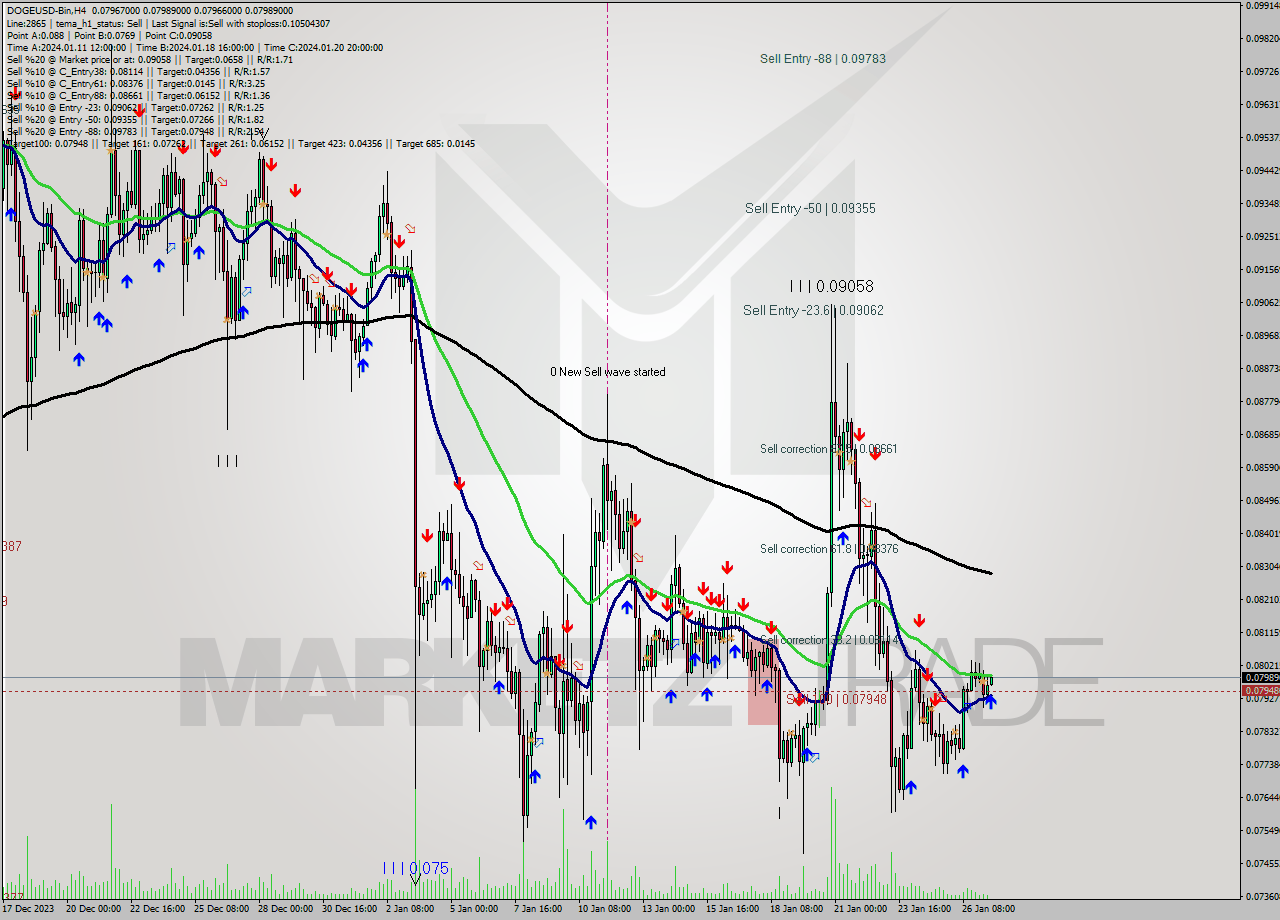
Task: Select the 'Sell Entry -88 | 0.09783' label
Action: pos(822,59)
